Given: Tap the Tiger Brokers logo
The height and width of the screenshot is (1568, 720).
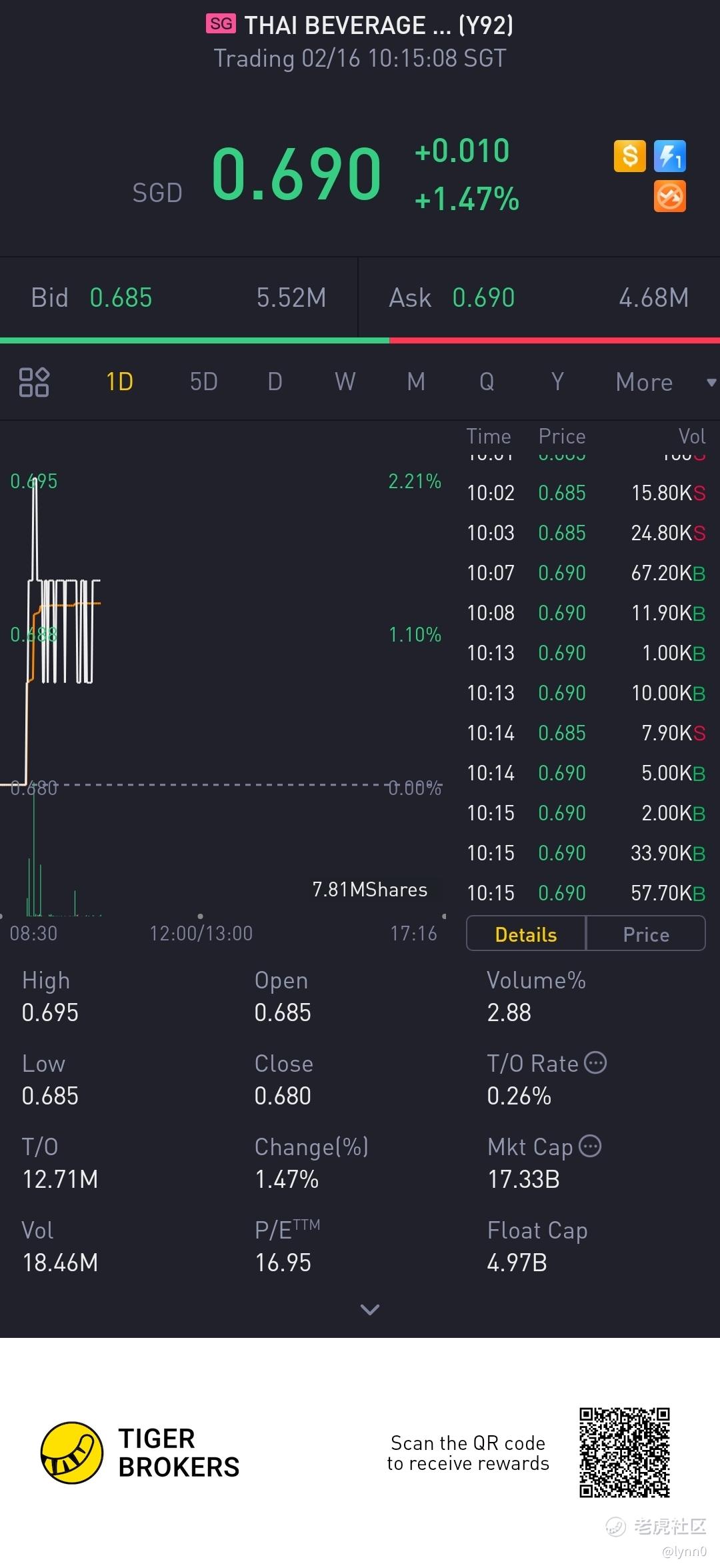Looking at the screenshot, I should (x=140, y=1453).
